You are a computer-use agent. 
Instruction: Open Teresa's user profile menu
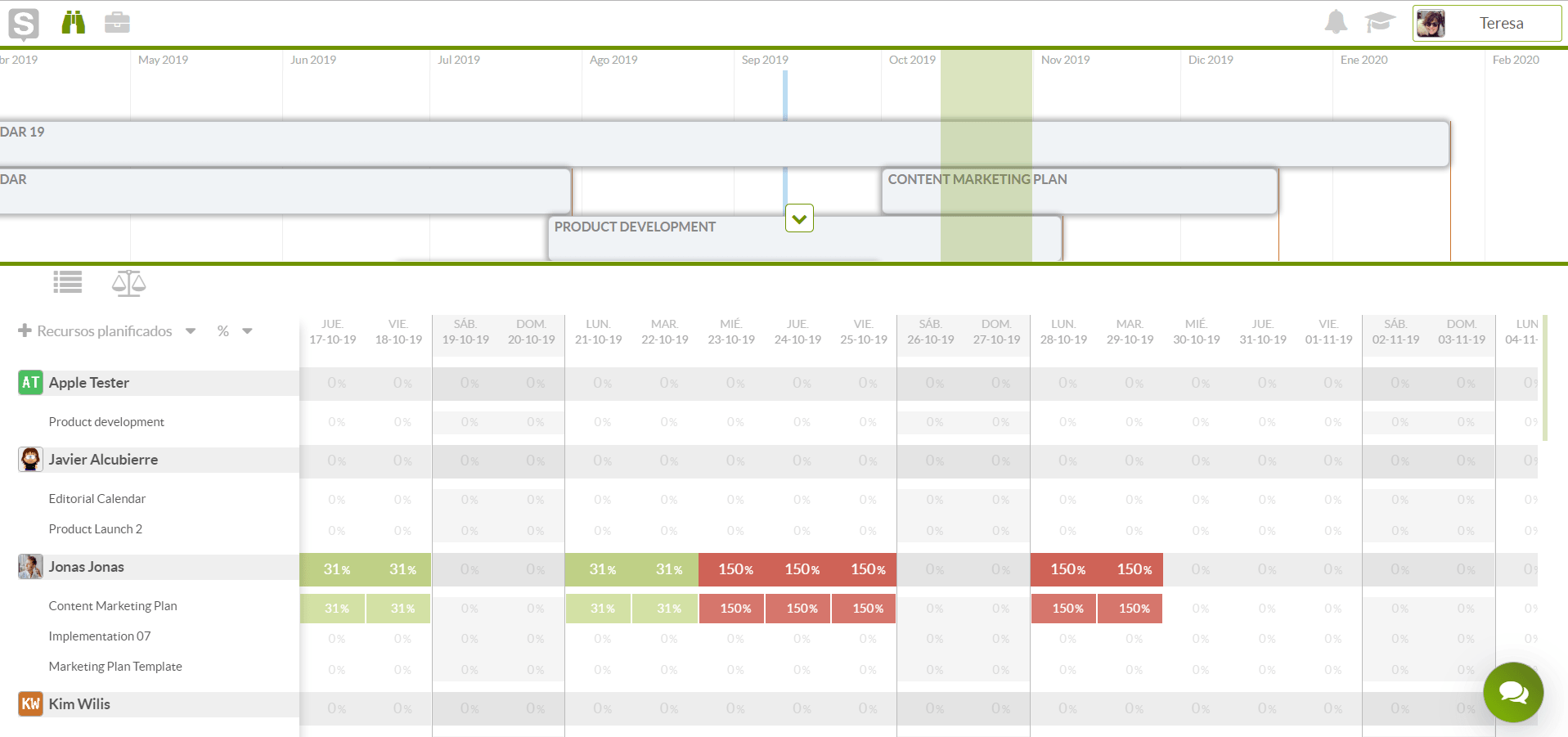click(x=1487, y=23)
